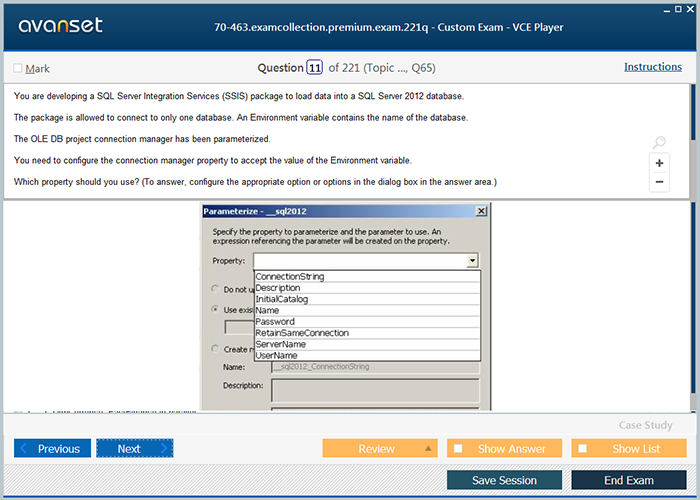Select the 'Do not use' radio option
The image size is (700, 500).
(x=215, y=289)
